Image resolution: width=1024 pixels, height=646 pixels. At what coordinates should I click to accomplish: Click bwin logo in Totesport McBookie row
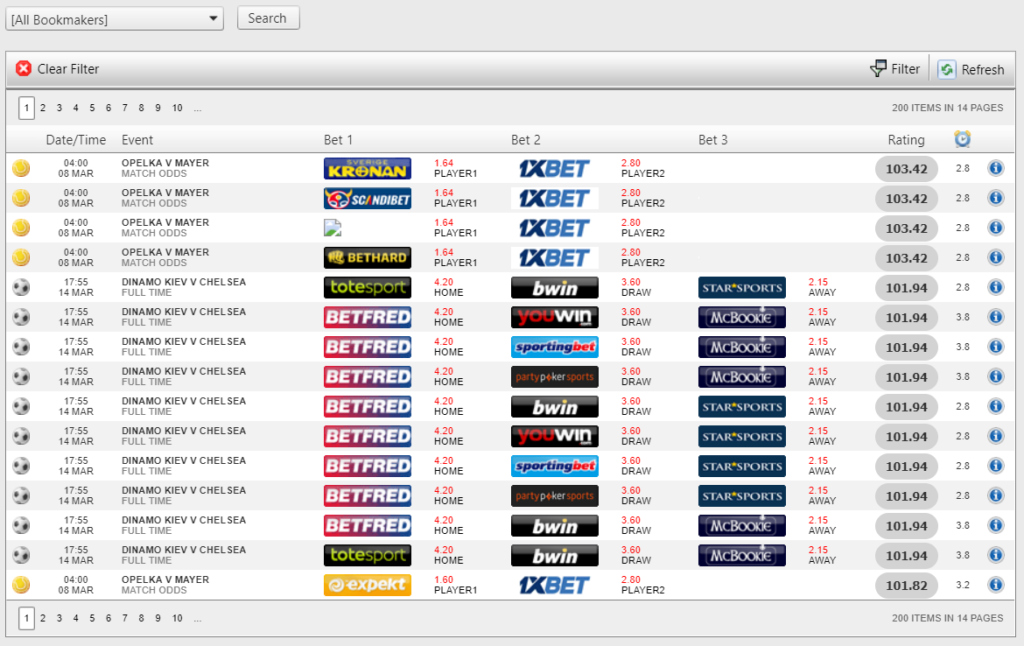click(x=554, y=555)
